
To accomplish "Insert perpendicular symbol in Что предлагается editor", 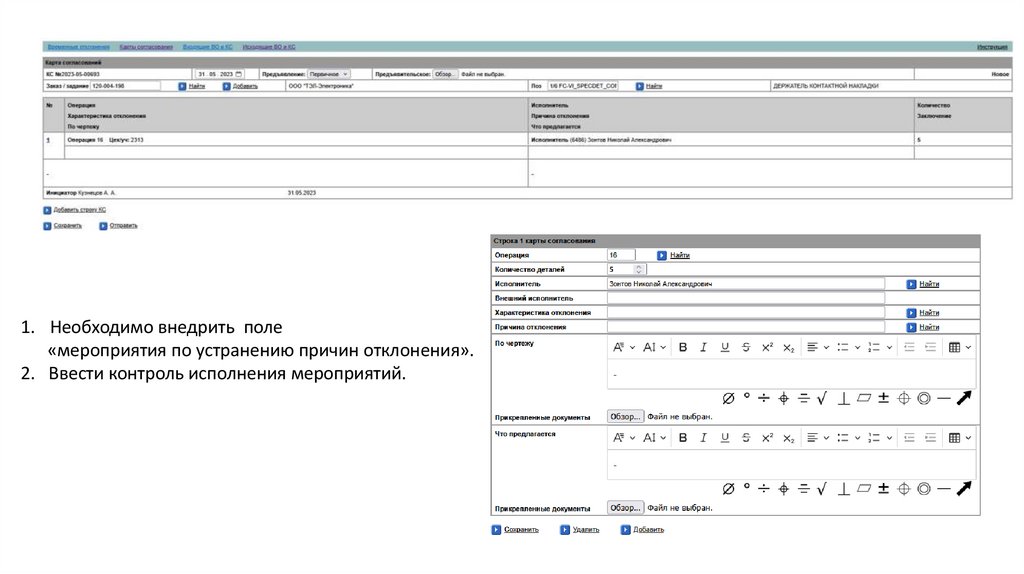I will click(x=843, y=488).
